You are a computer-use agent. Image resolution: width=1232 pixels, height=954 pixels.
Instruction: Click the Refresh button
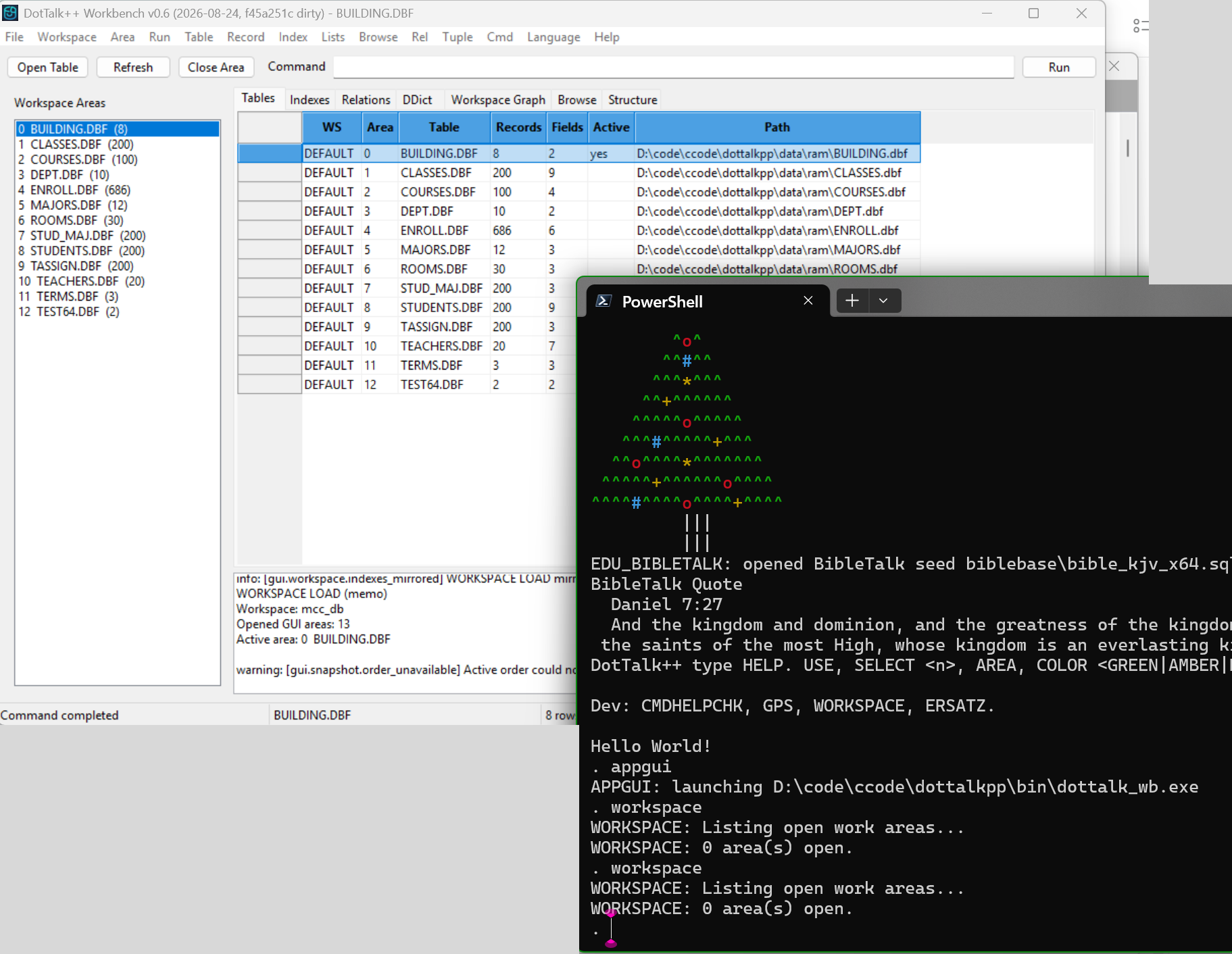pos(133,67)
